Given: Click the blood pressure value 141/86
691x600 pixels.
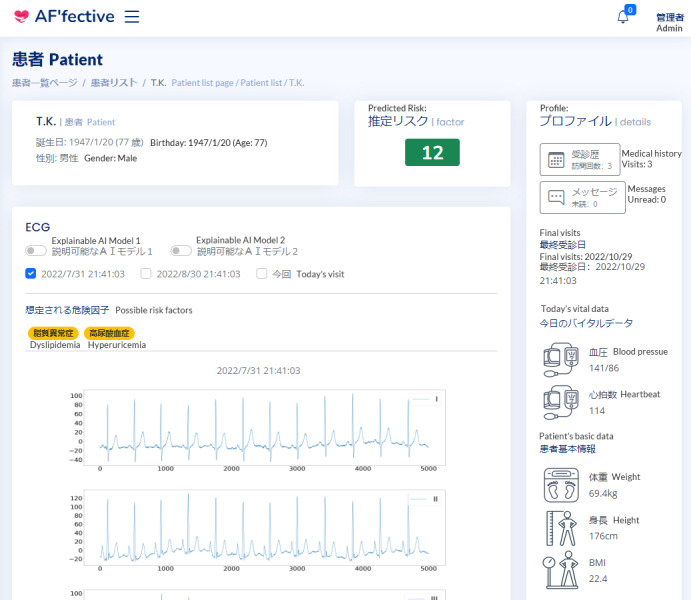Looking at the screenshot, I should click(x=604, y=368).
